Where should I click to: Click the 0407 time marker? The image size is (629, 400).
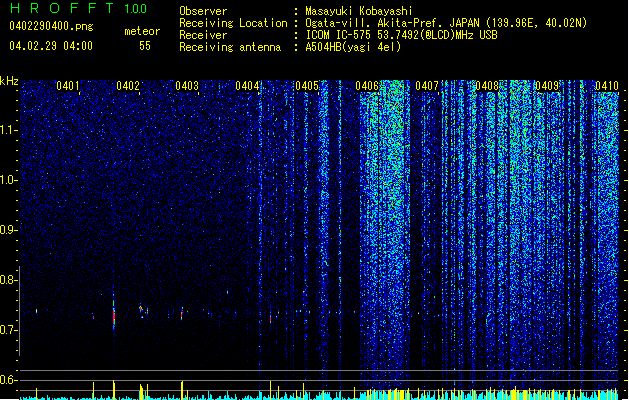tap(427, 86)
